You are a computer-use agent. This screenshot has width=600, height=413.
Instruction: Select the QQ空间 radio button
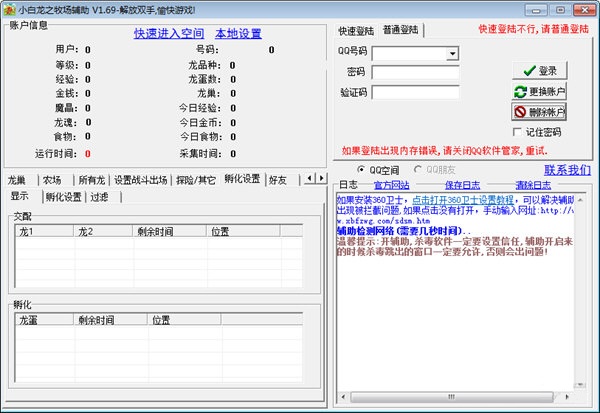(x=360, y=170)
